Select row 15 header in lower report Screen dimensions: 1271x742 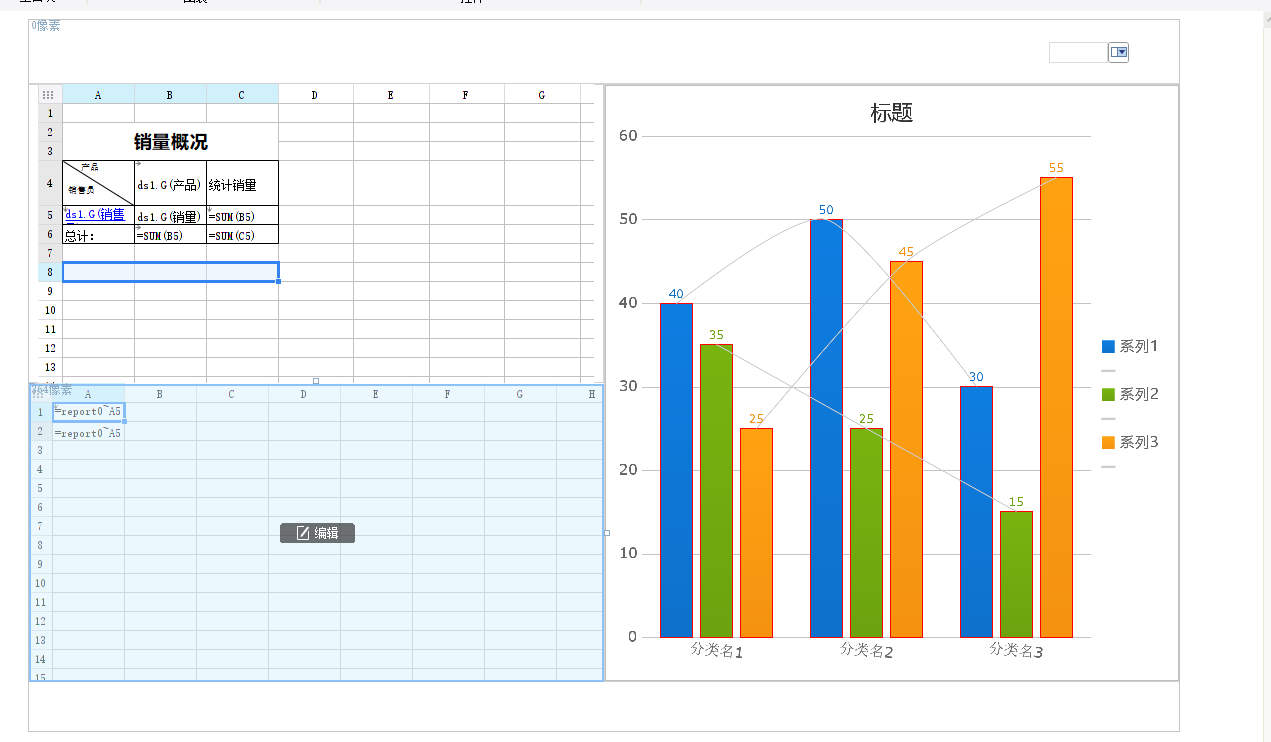point(40,677)
